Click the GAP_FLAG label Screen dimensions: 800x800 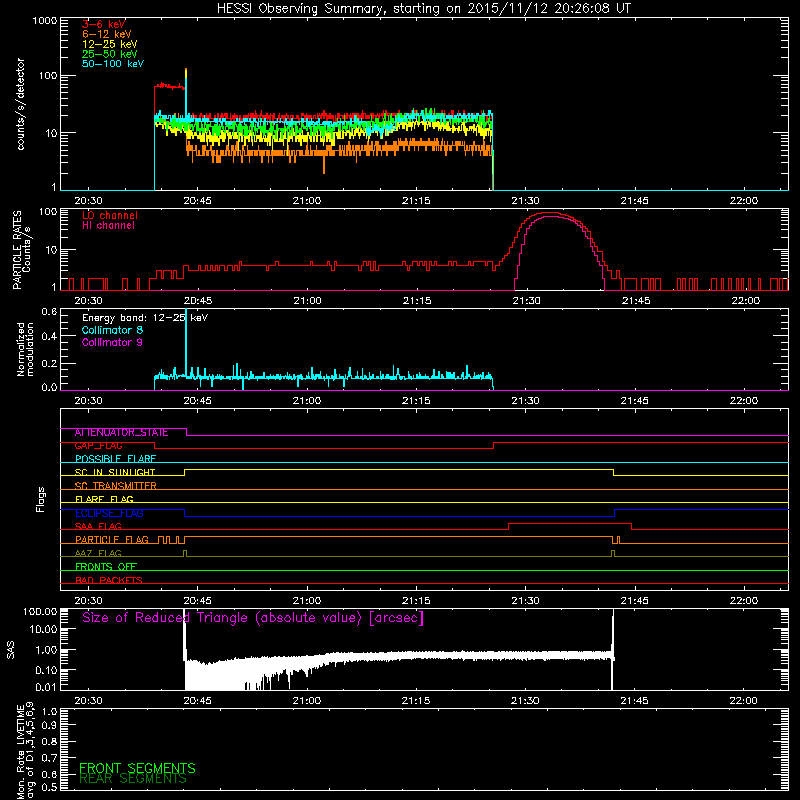tap(98, 446)
